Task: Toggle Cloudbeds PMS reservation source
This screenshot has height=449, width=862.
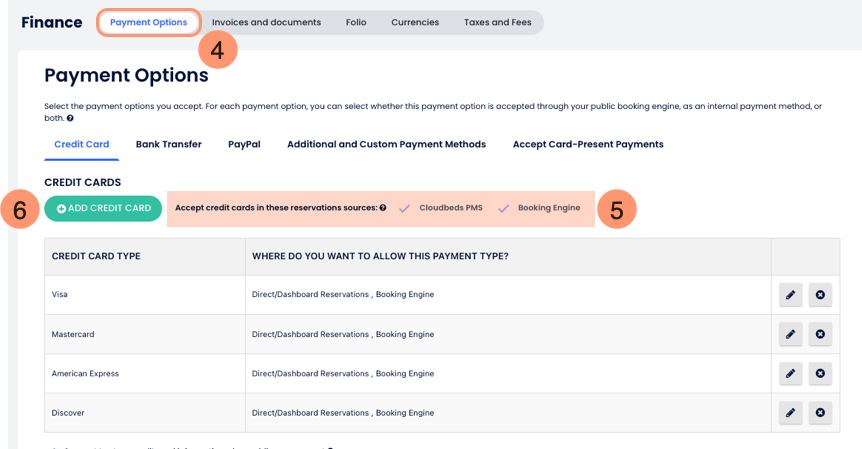Action: point(404,208)
